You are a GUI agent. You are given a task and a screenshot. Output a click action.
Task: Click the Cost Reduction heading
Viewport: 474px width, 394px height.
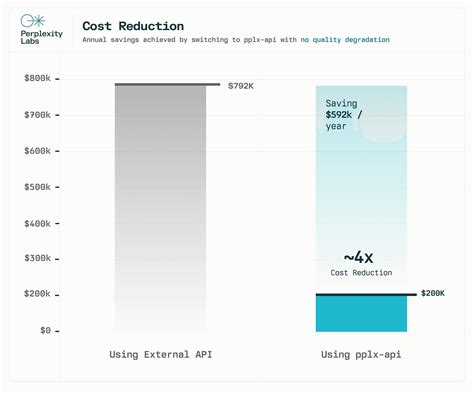[x=133, y=26]
